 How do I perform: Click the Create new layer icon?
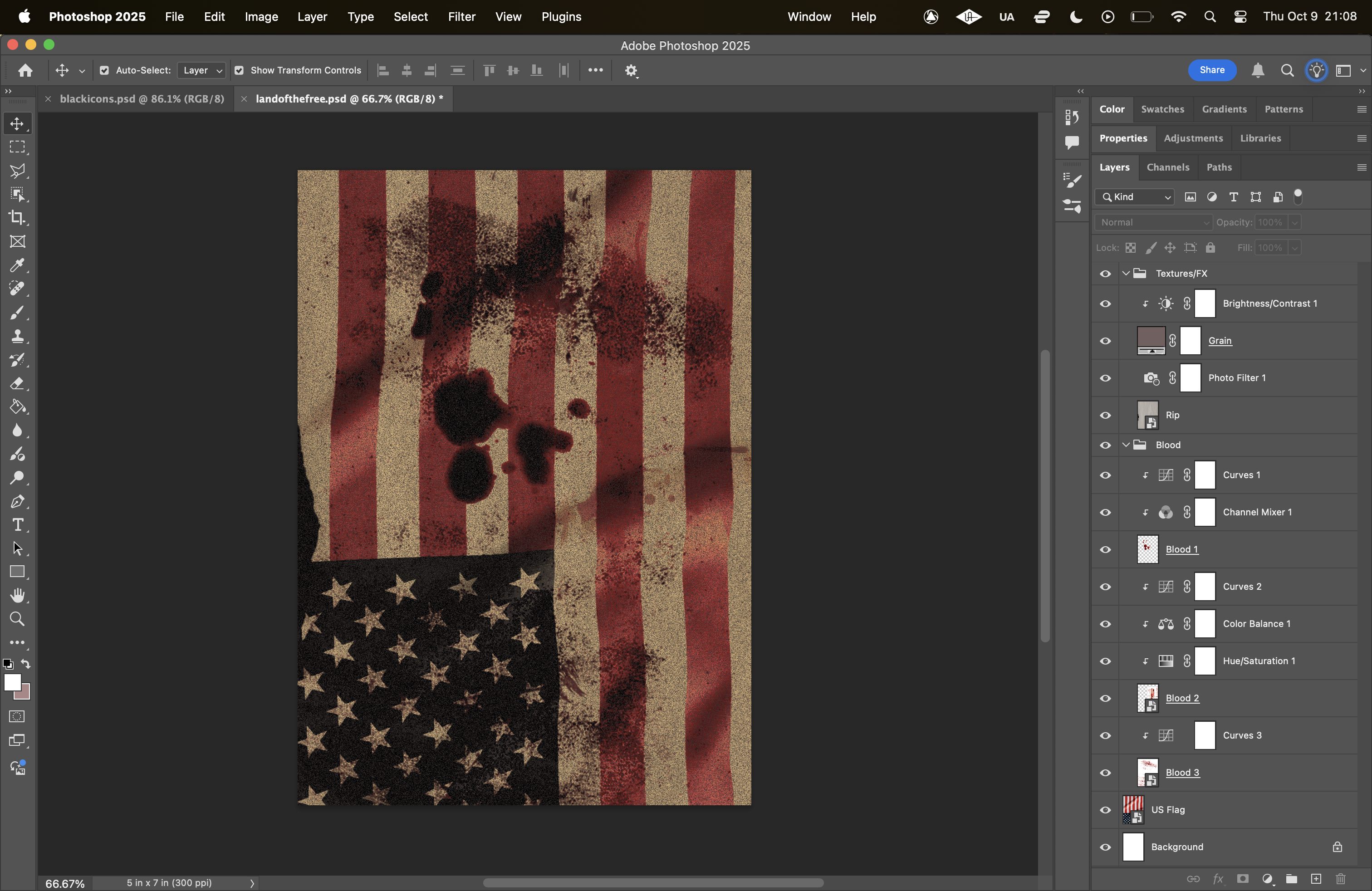1316,878
